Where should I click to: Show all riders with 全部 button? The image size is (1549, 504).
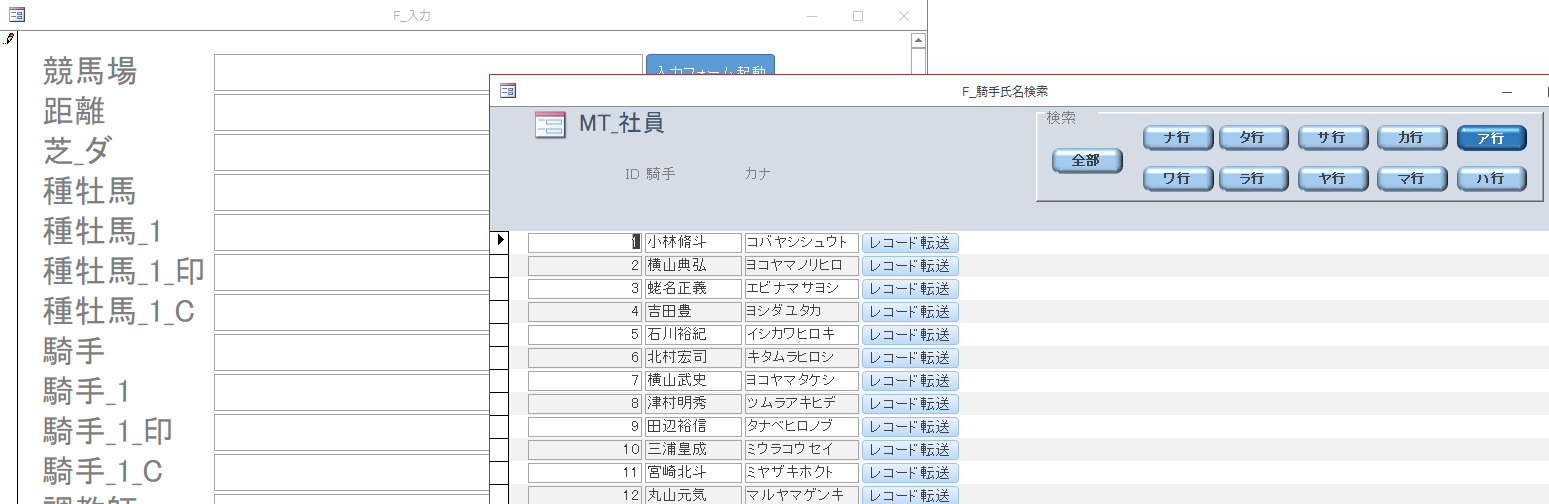pos(1086,160)
